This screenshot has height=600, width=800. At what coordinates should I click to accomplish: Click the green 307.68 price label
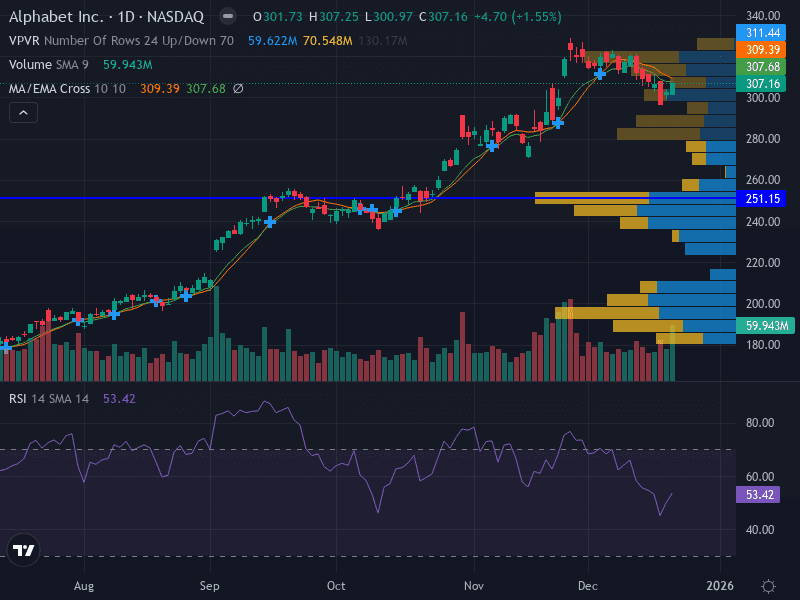tap(761, 66)
